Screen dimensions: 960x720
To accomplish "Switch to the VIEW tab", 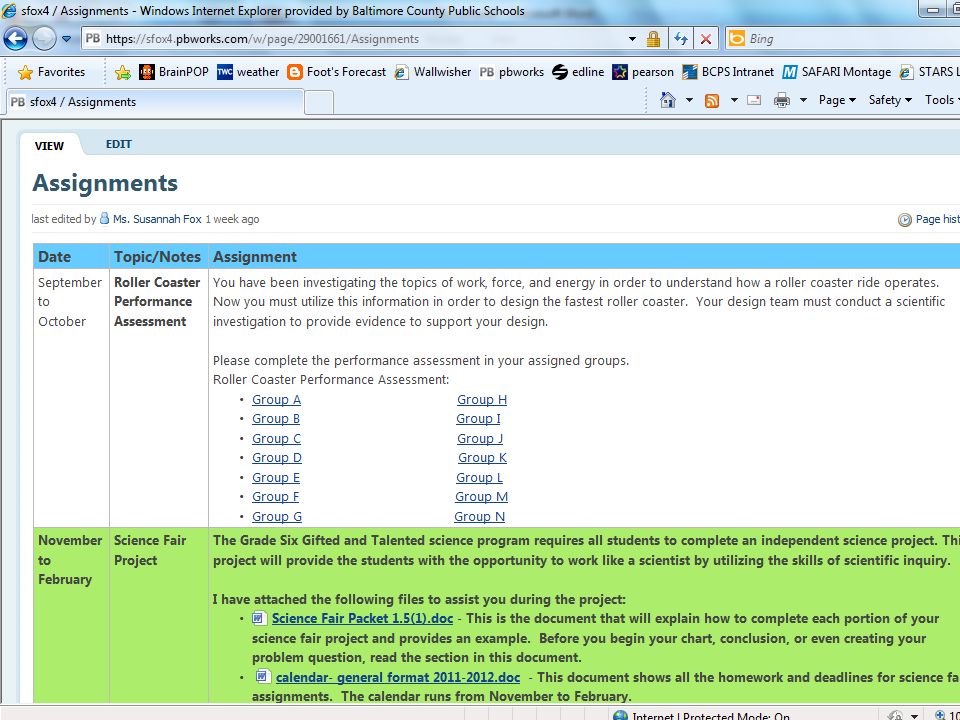I will pos(50,146).
